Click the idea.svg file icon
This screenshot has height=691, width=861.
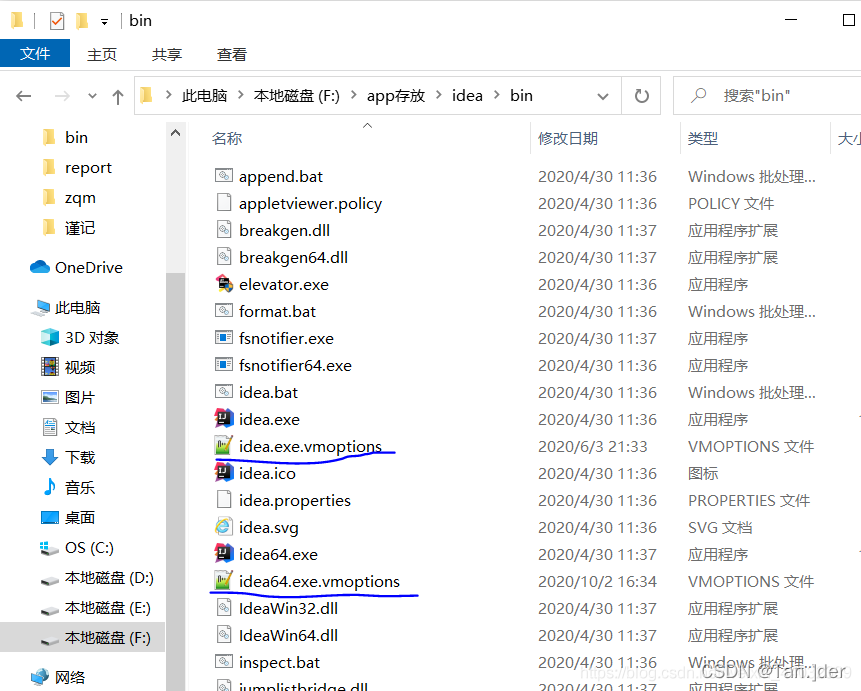[x=223, y=526]
